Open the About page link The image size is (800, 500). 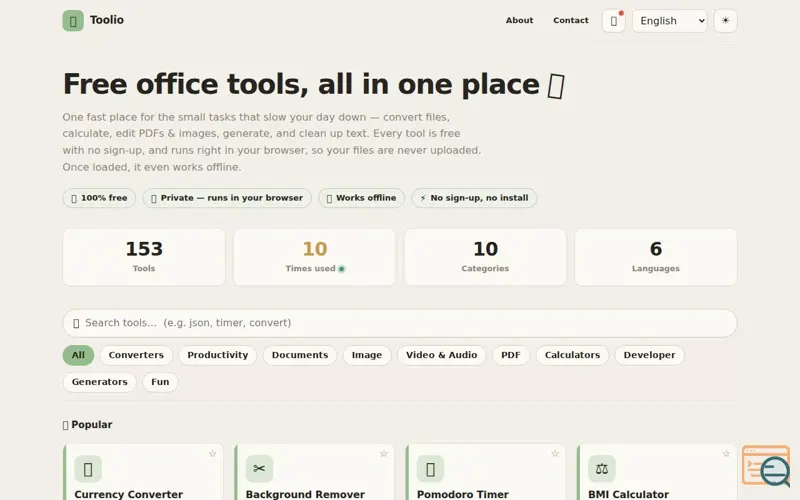[519, 20]
